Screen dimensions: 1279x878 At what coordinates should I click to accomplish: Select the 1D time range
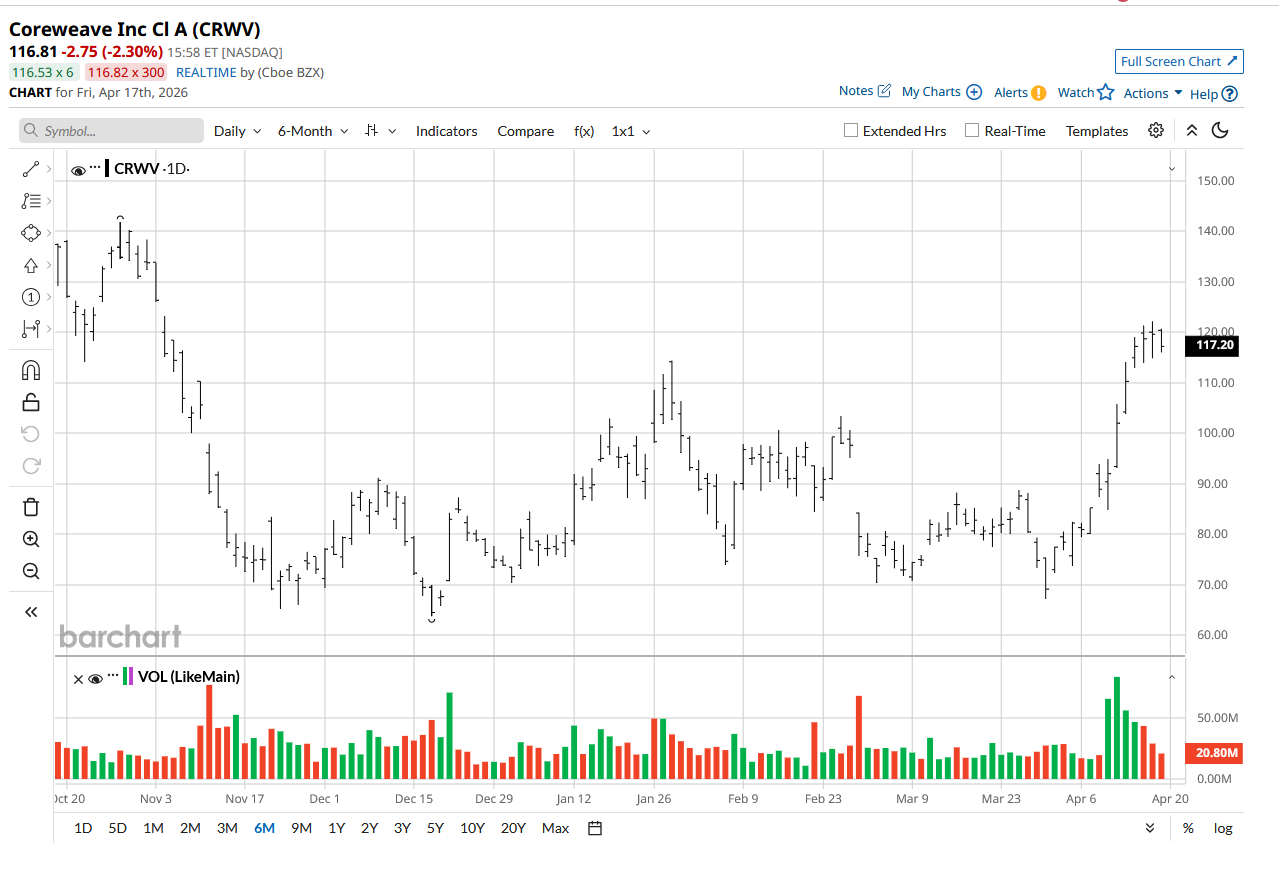83,828
